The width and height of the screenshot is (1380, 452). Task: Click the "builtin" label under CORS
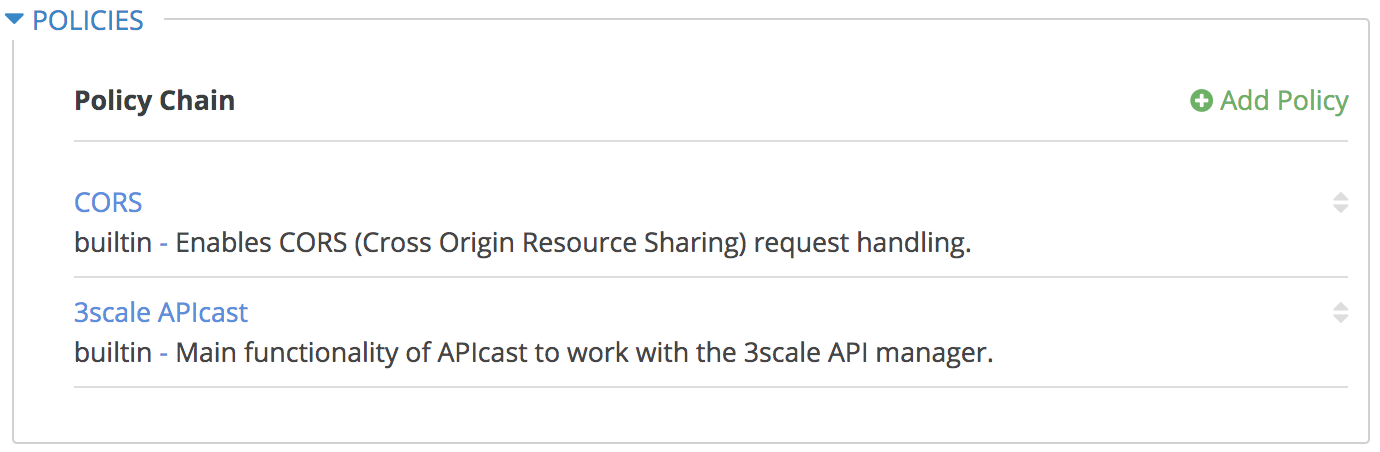pos(113,244)
